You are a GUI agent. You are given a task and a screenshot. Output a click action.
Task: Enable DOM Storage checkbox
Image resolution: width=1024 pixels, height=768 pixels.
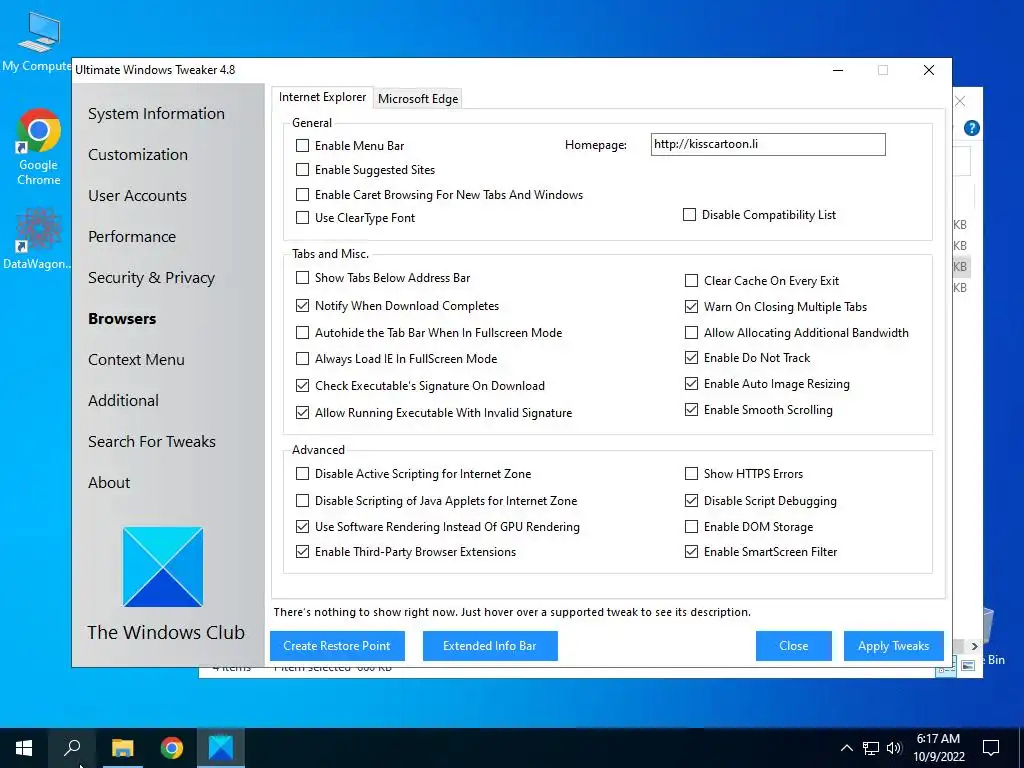691,526
